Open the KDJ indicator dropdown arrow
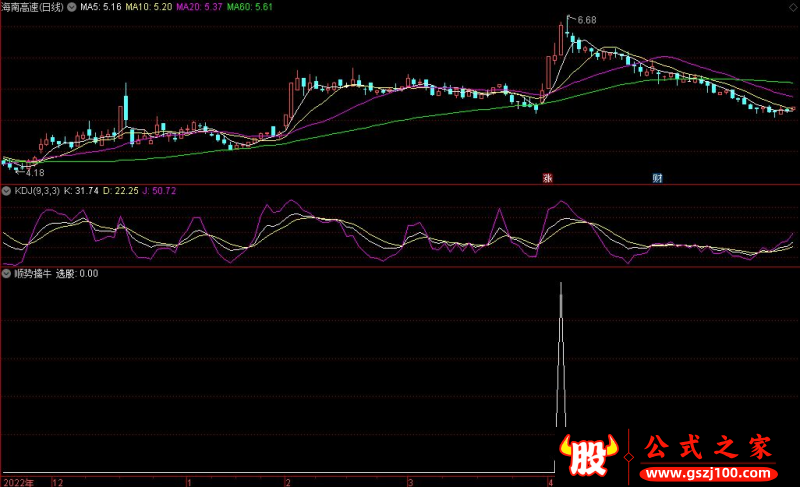 click(7, 190)
